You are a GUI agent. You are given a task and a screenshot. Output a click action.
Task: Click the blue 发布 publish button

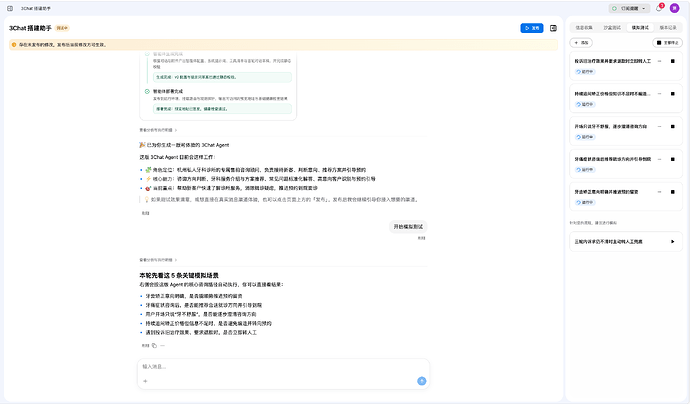coord(532,28)
